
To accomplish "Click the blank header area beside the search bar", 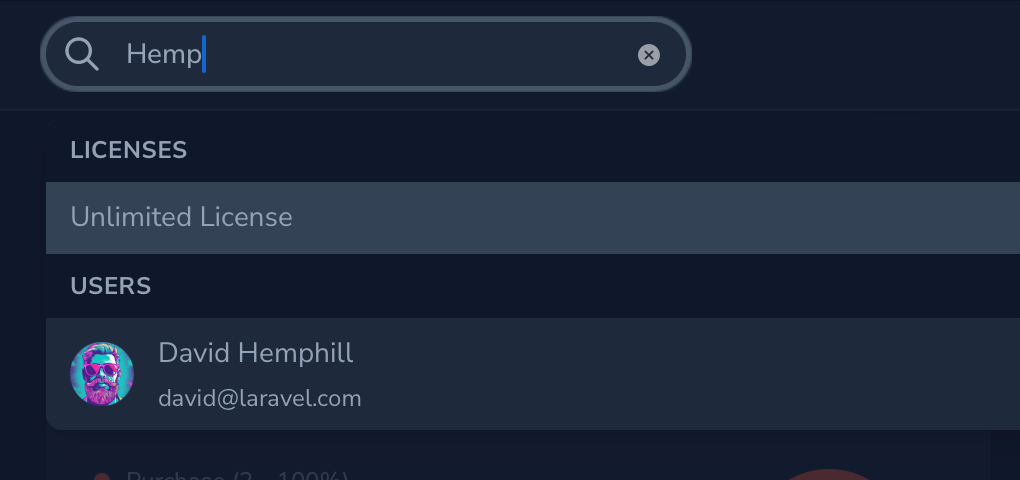I will (850, 54).
